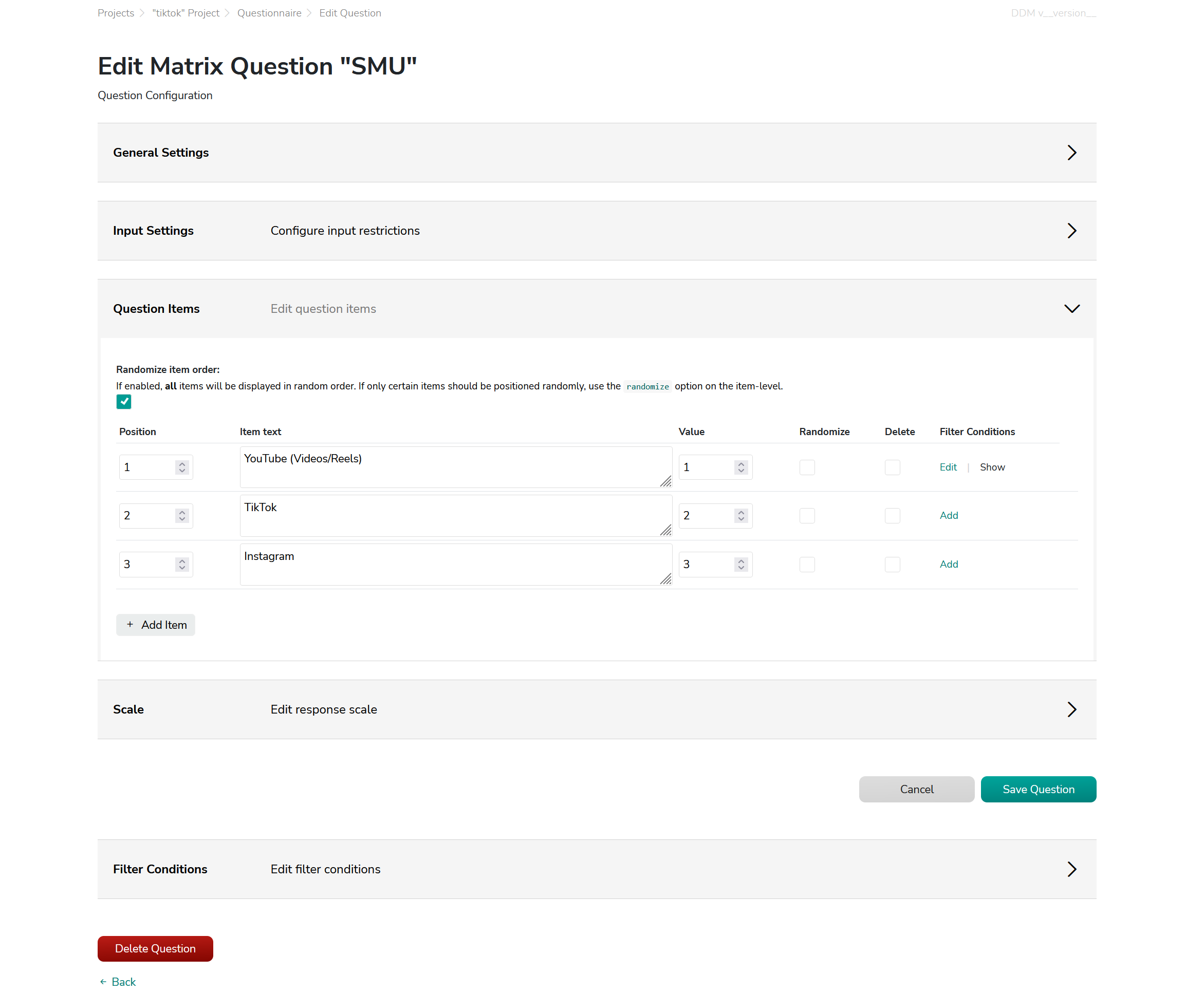This screenshot has height=993, width=1204.
Task: Click value stepper arrows for Instagram item
Action: pos(740,565)
